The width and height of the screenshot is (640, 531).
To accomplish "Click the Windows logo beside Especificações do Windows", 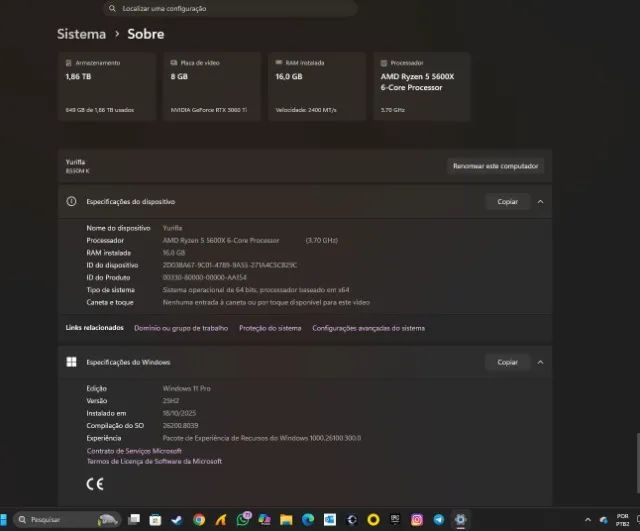I will click(71, 362).
